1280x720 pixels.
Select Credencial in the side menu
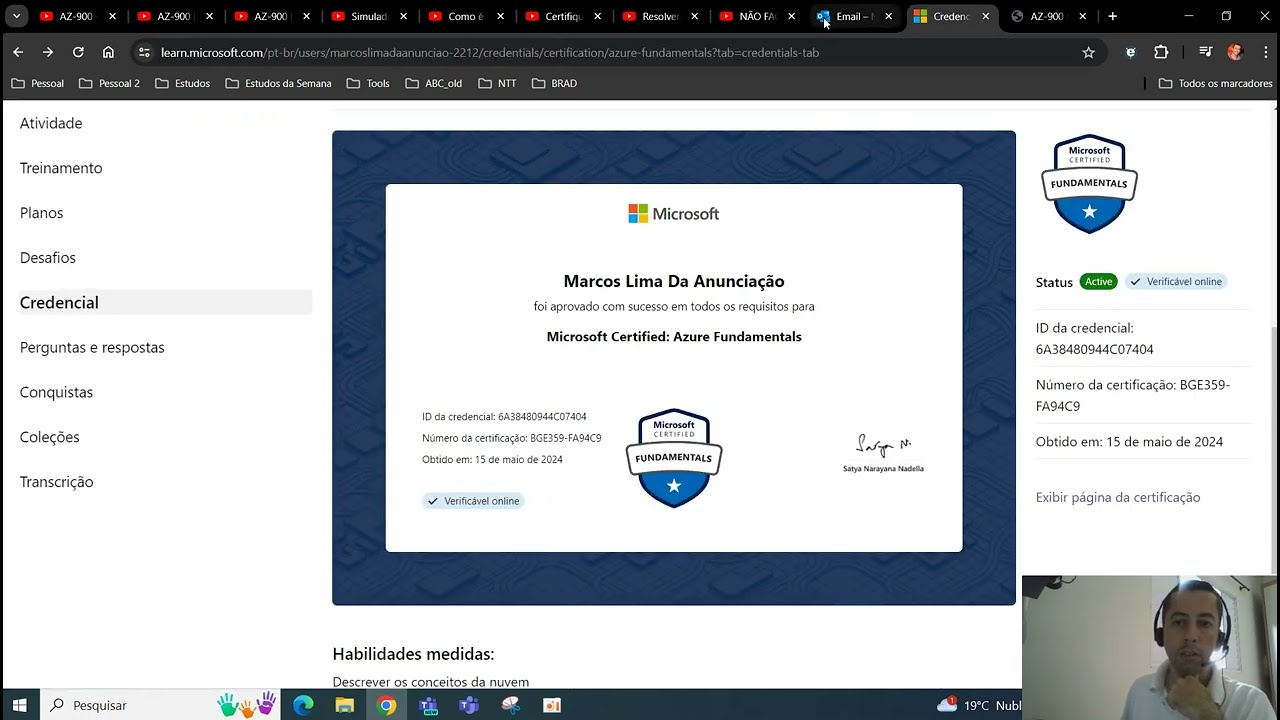pos(165,302)
